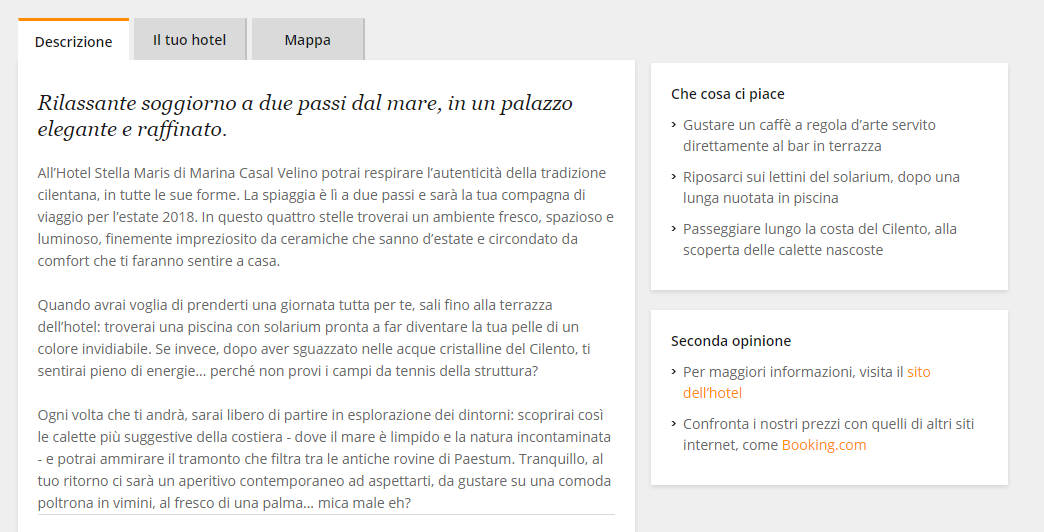Click the italic Rilassante soggiorno headline

pyautogui.click(x=304, y=116)
